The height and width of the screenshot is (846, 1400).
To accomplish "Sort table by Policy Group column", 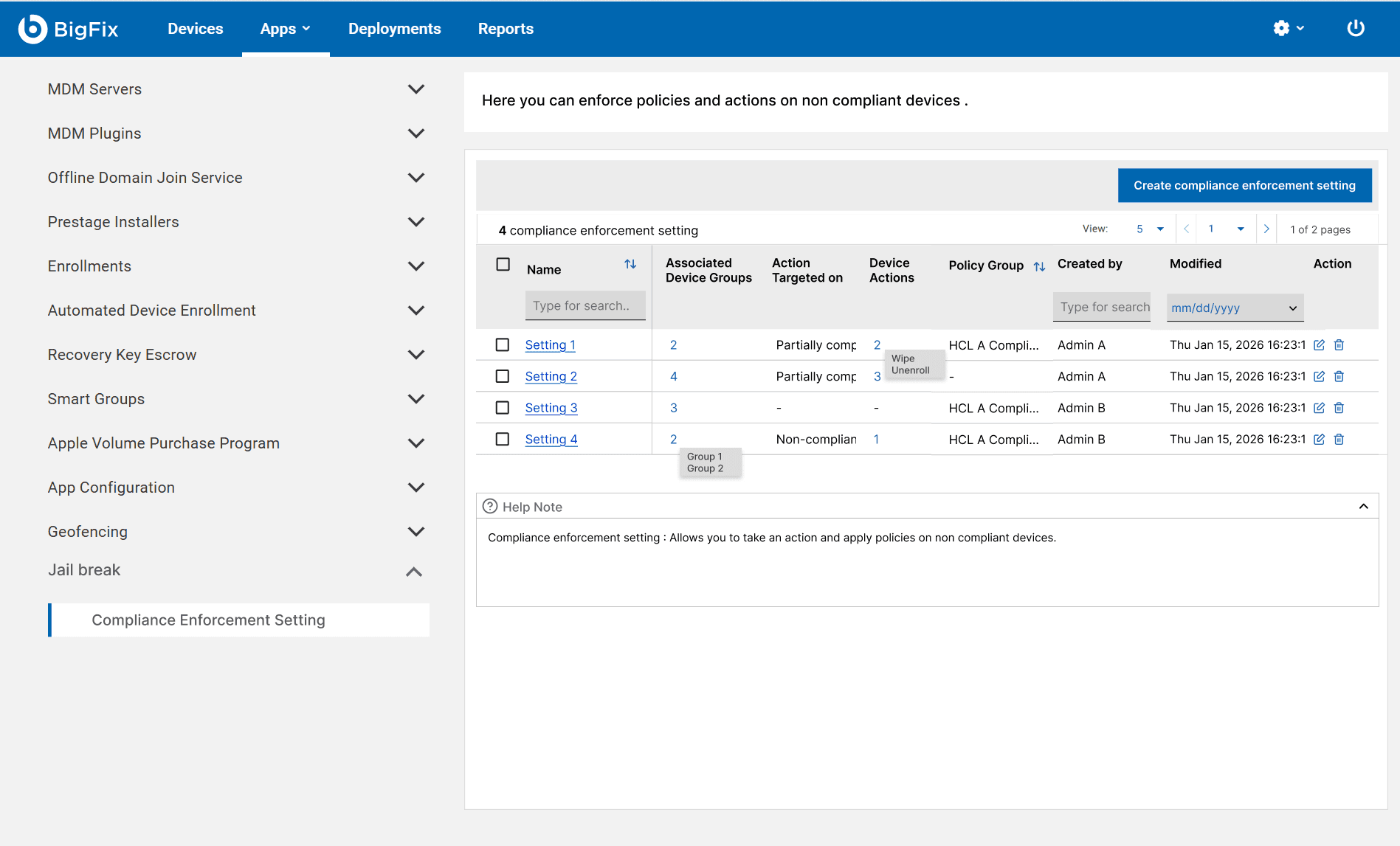I will click(1039, 266).
